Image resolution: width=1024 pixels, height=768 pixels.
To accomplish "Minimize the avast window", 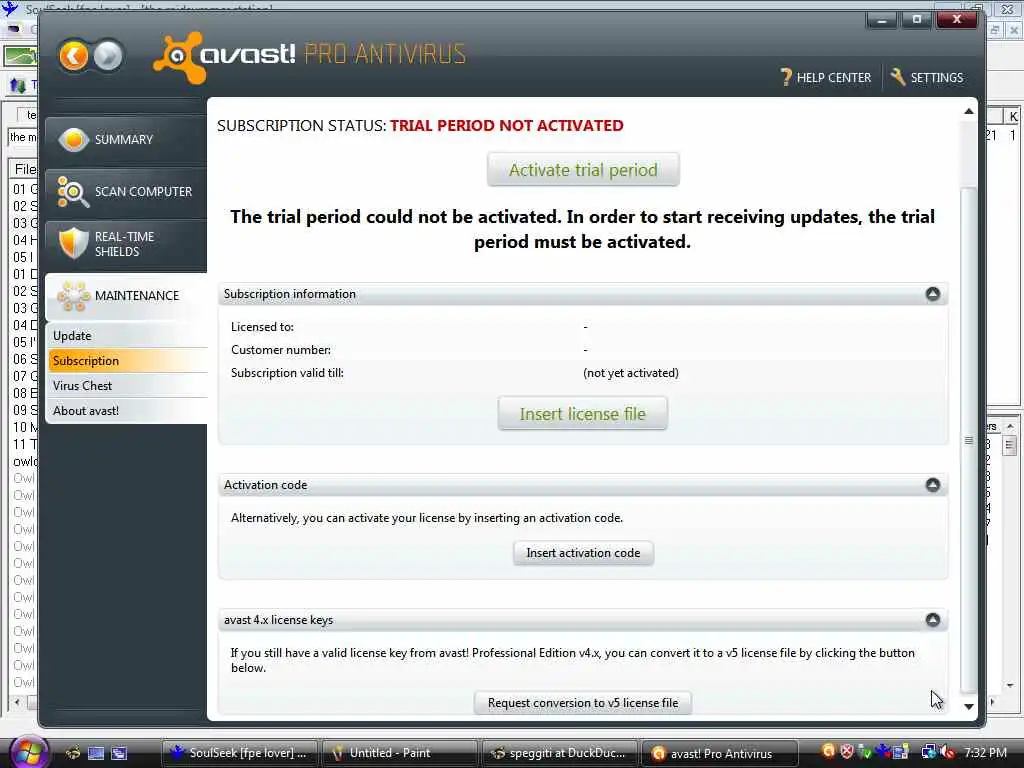I will tap(882, 20).
